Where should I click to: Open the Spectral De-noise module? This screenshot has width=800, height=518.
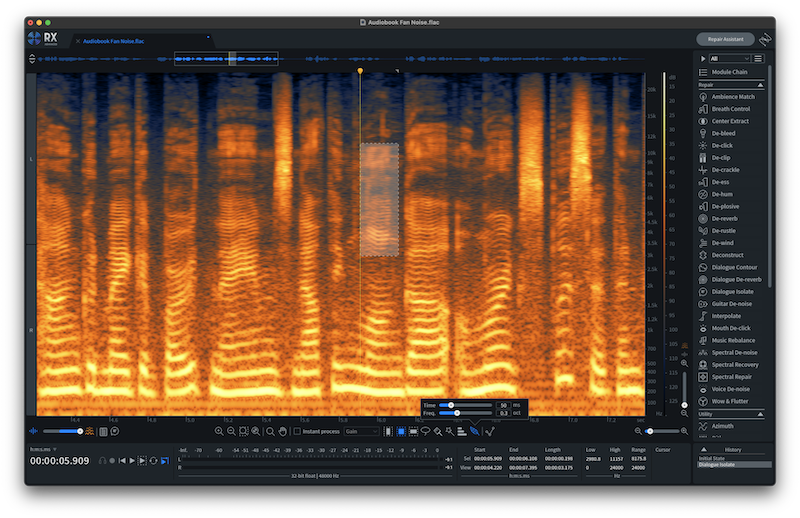(x=734, y=352)
